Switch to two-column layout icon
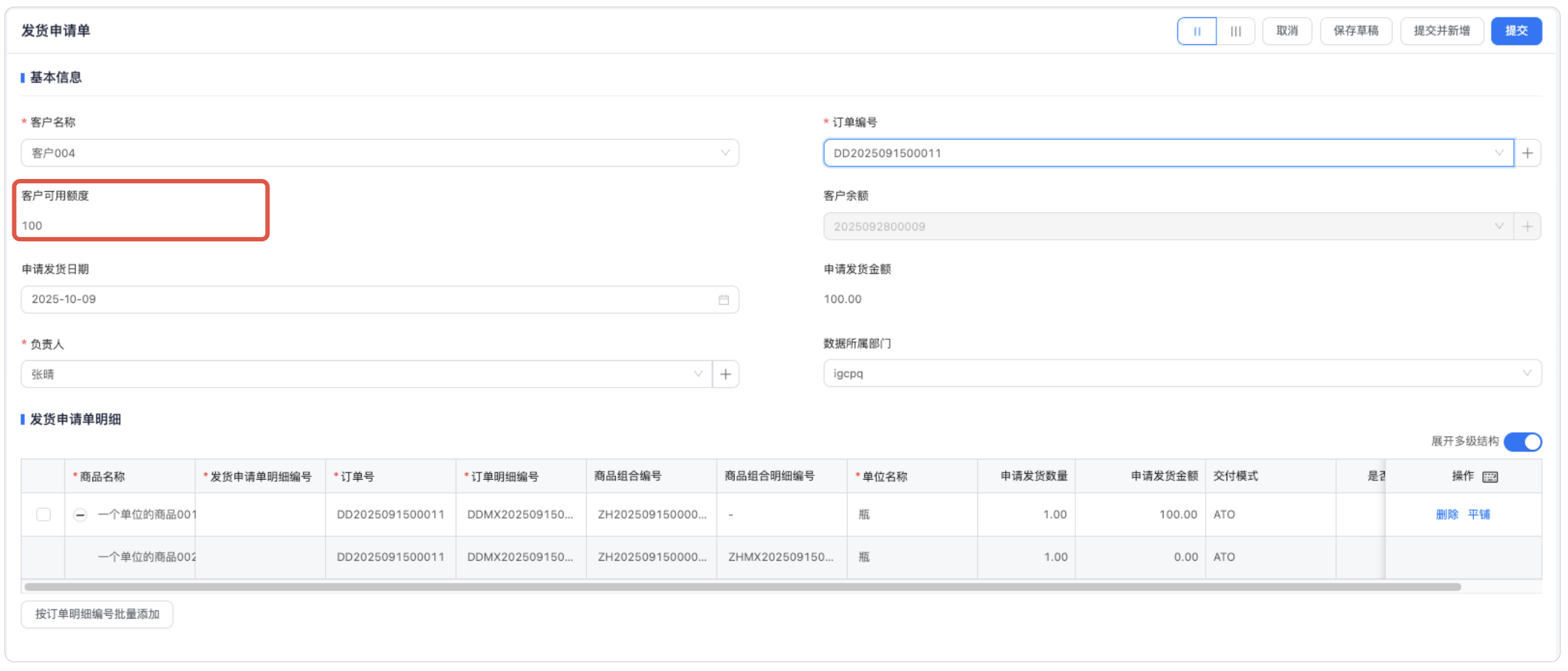The image size is (1568, 671). point(1197,31)
